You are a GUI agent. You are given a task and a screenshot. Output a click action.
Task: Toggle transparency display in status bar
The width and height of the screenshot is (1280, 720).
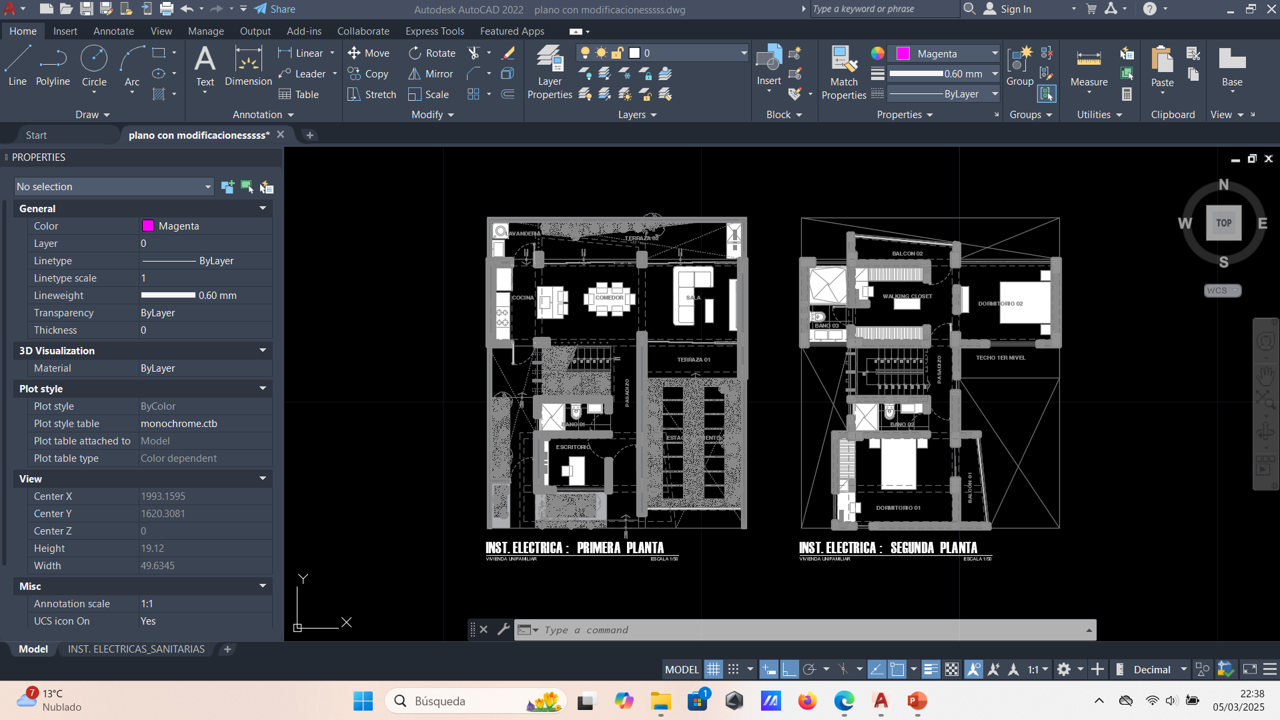(952, 669)
